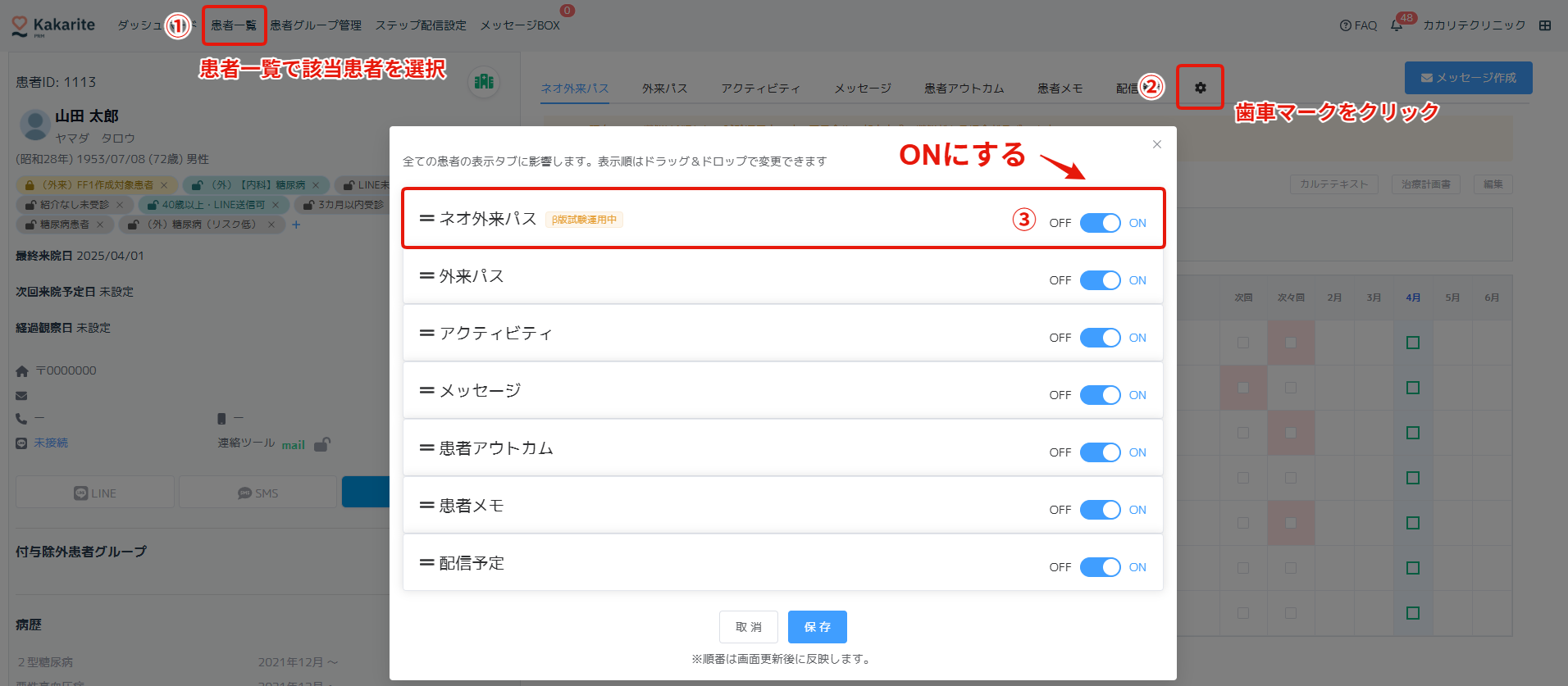Screen dimensions: 1568x686
Task: Click the home address icon
Action: 22,371
